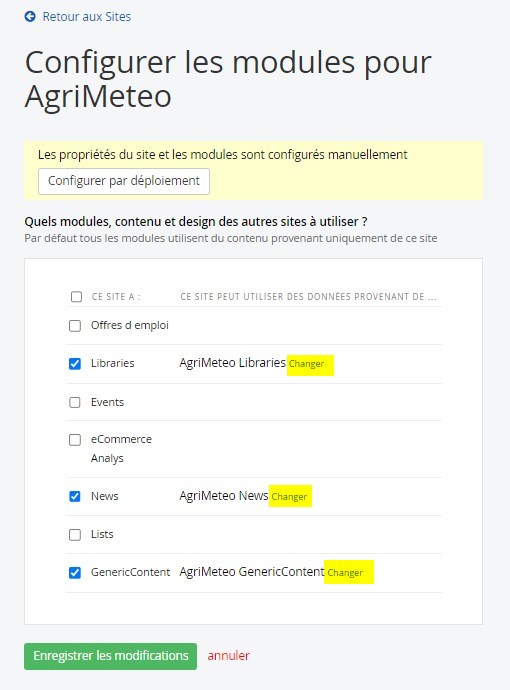
Task: Click the eCommerce Analys label text
Action: (121, 448)
